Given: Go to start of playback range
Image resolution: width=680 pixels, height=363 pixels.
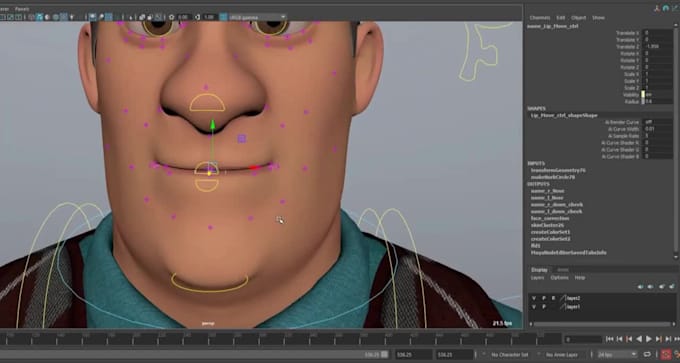Looking at the screenshot, I should (610, 339).
